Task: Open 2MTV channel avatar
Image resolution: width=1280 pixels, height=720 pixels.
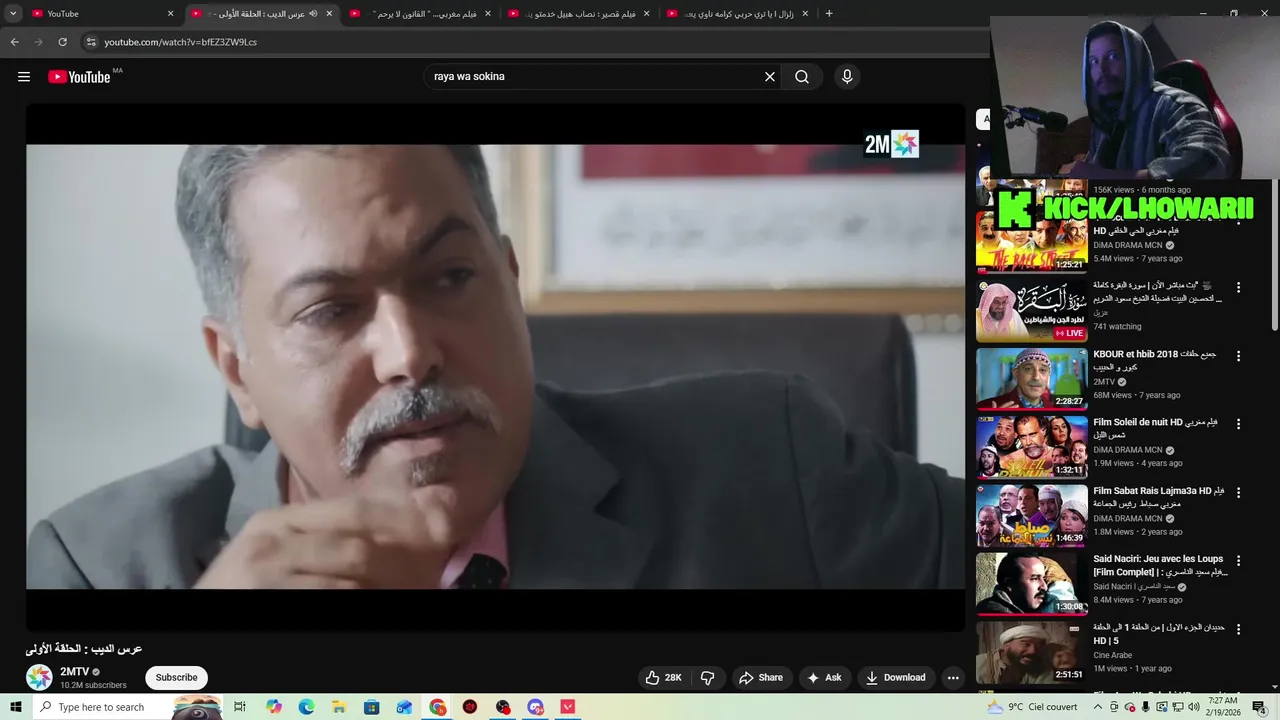Action: 39,678
